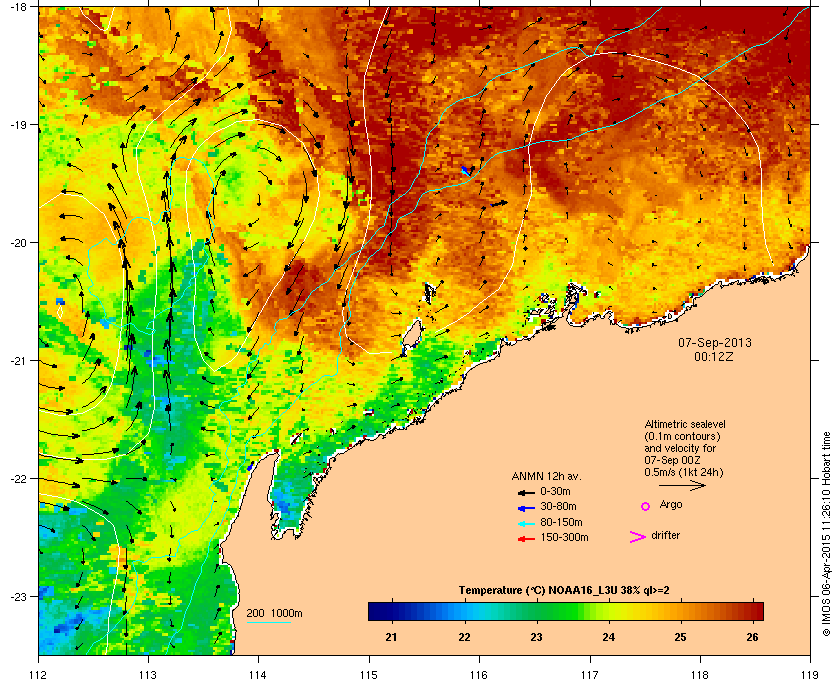Click the cyan 80-150m legend arrow

point(526,524)
